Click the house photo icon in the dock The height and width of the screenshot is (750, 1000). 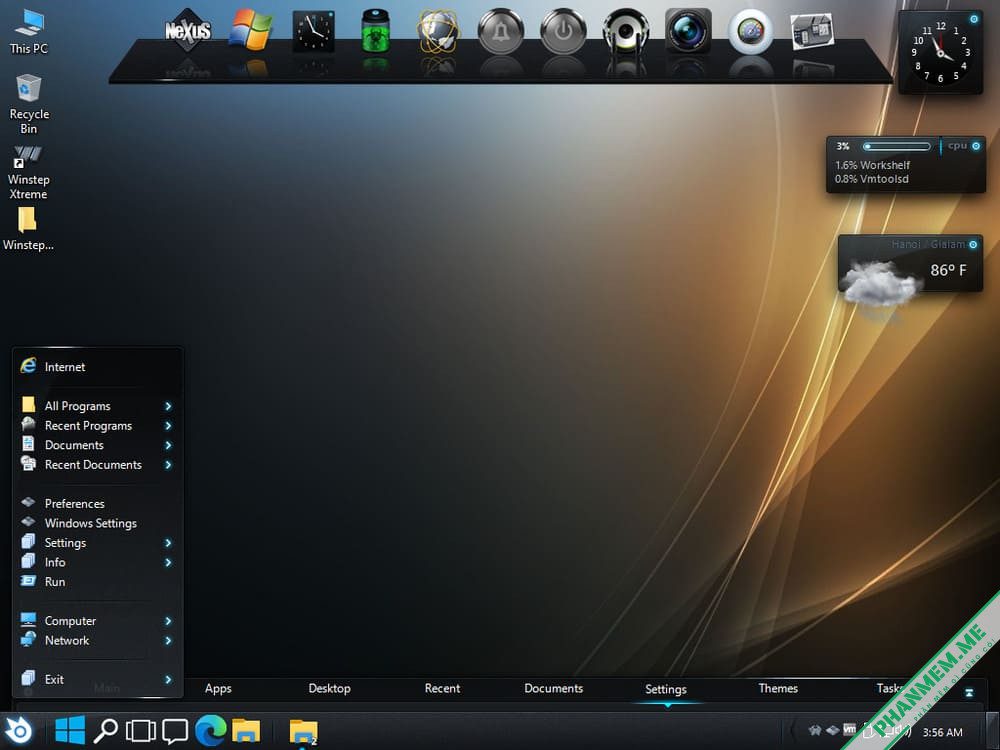pyautogui.click(x=812, y=31)
